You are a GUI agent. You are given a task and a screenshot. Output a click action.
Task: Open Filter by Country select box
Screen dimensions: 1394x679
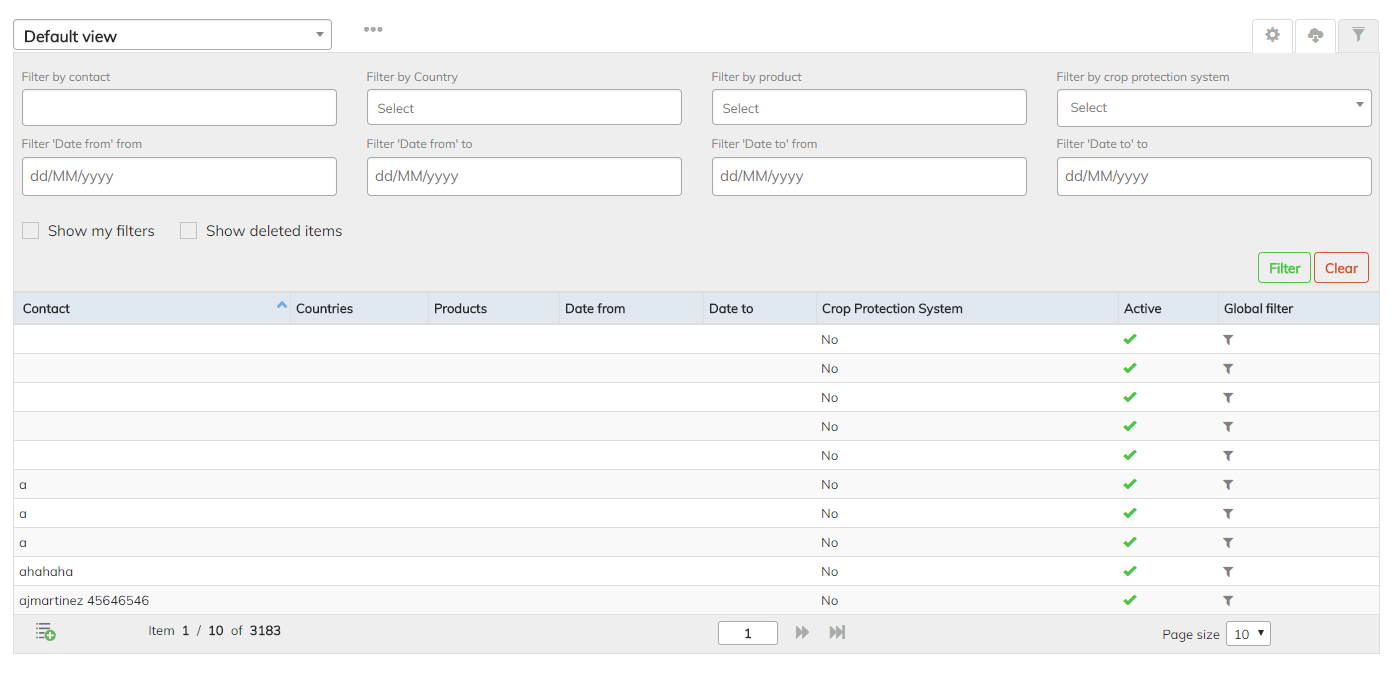pyautogui.click(x=524, y=108)
